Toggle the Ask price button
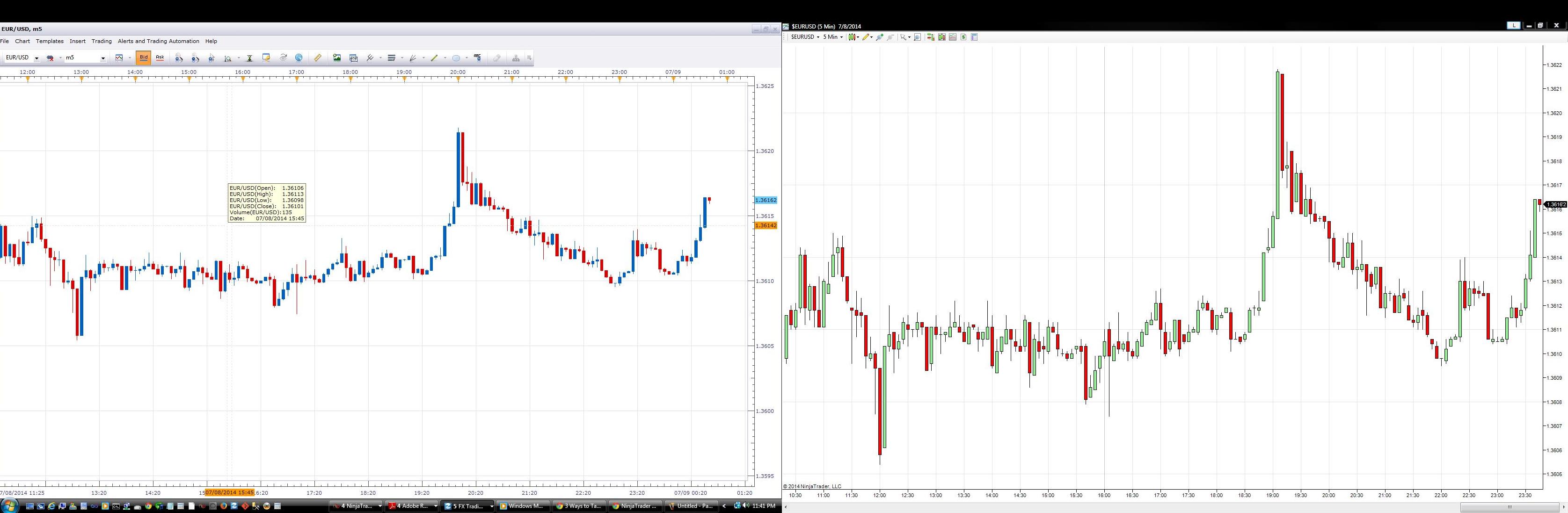 [160, 58]
